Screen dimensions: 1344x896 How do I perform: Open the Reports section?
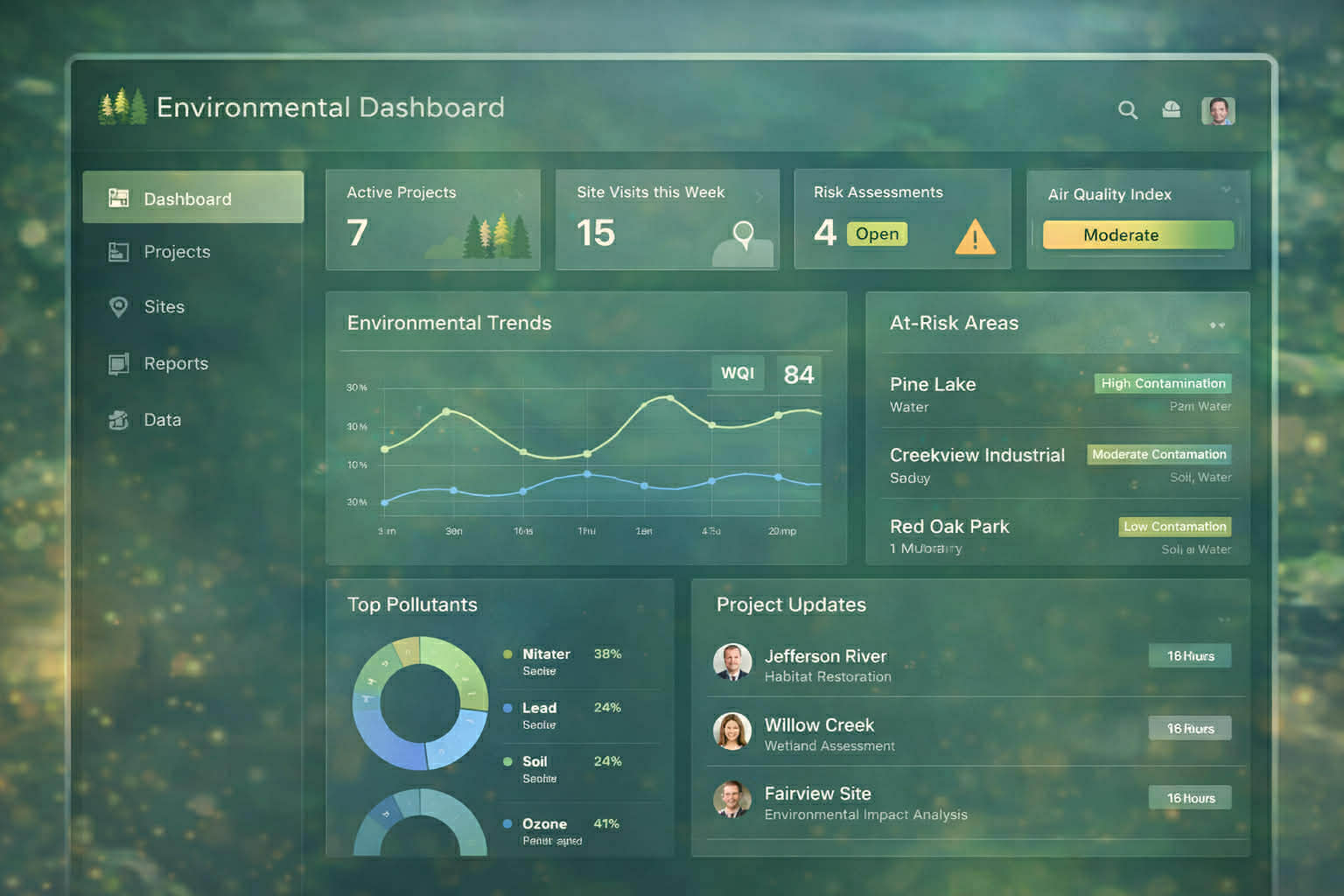175,364
